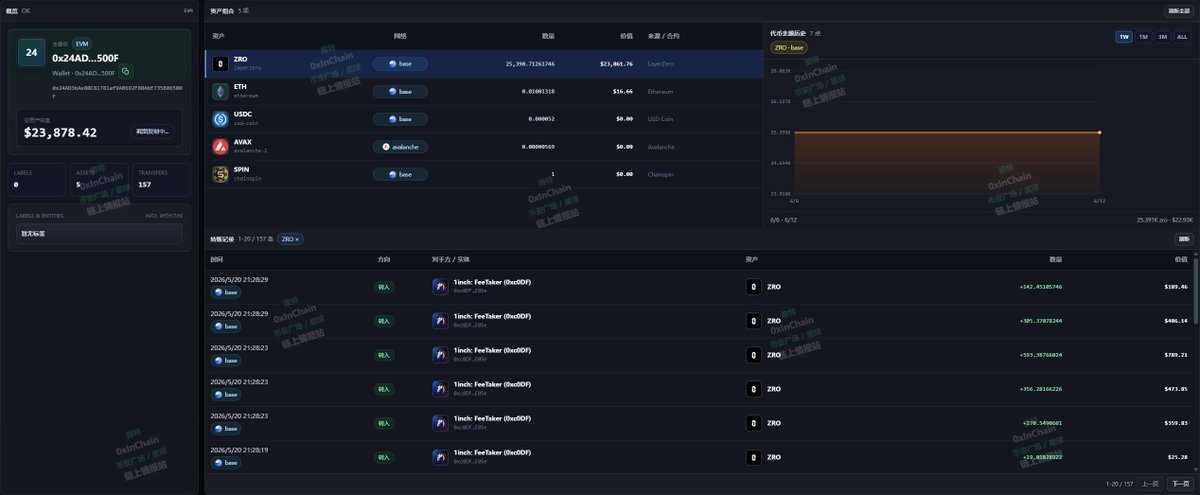
Task: Click the 1inch icon in the $406.14 transfer row
Action: pos(440,321)
